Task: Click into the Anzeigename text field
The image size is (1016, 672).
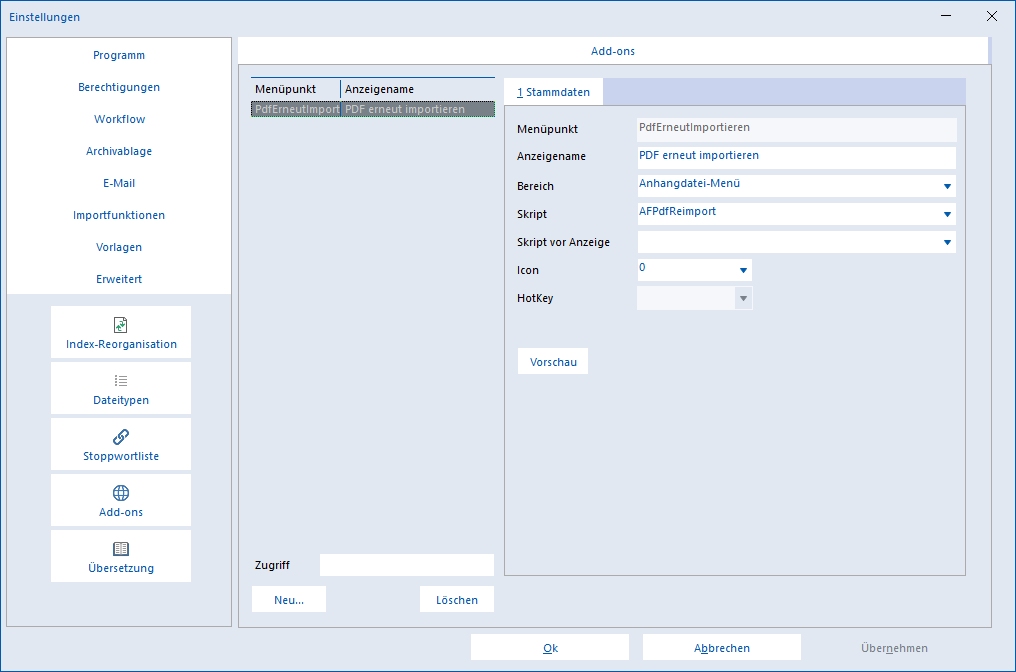Action: 796,157
